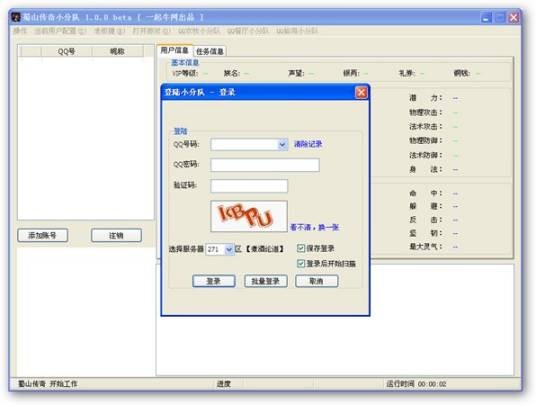536x405 pixels.
Task: Click the 批量登录 button
Action: (x=266, y=281)
